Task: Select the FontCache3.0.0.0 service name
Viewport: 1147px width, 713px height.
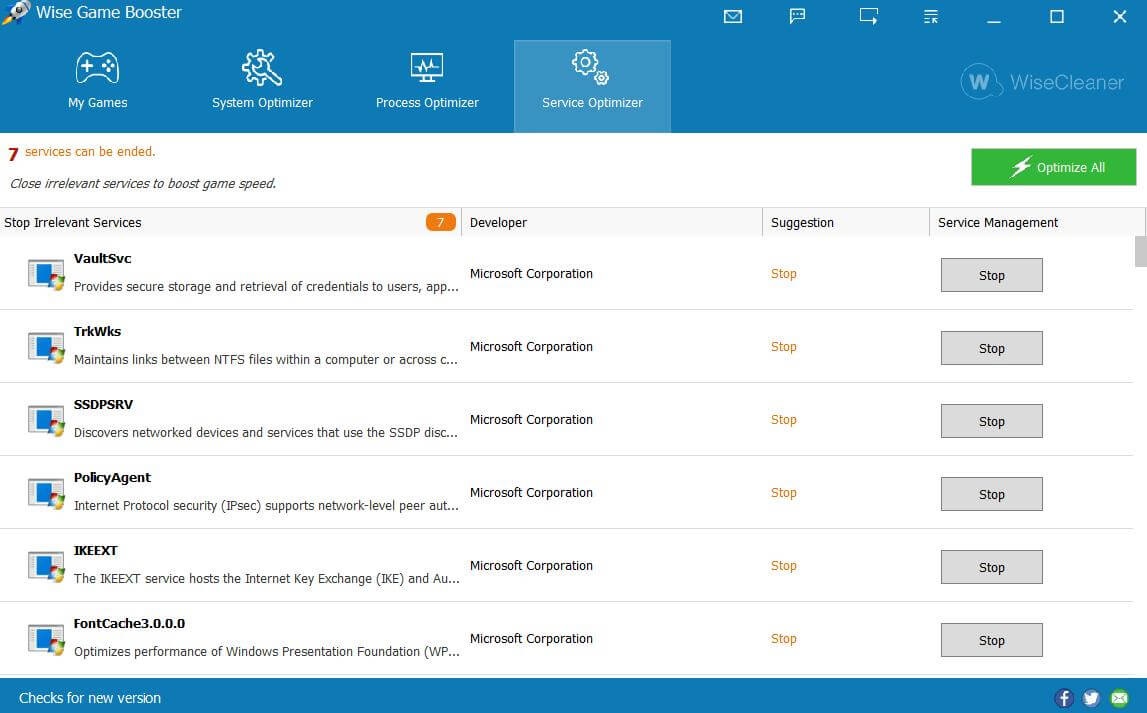Action: [x=129, y=624]
